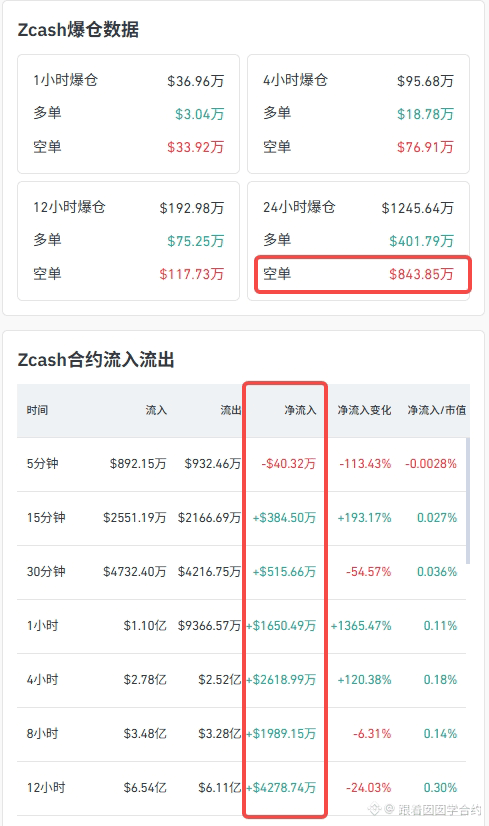Viewport: 489px width, 826px height.
Task: Click the 24-hour total $1245.64万
Action: click(417, 208)
